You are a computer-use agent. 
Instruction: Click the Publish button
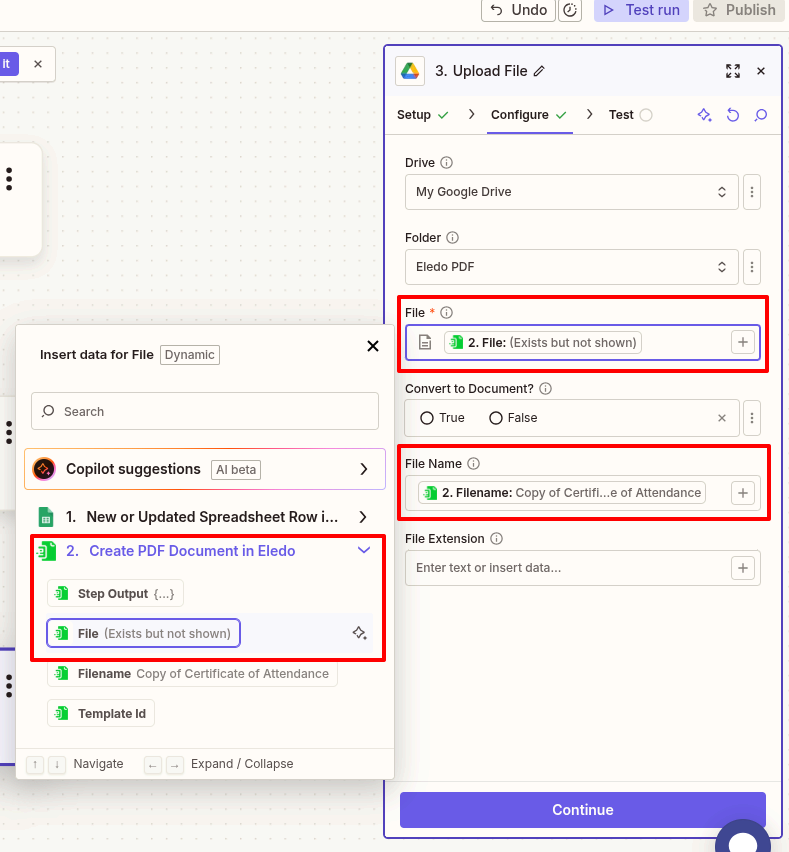(740, 10)
